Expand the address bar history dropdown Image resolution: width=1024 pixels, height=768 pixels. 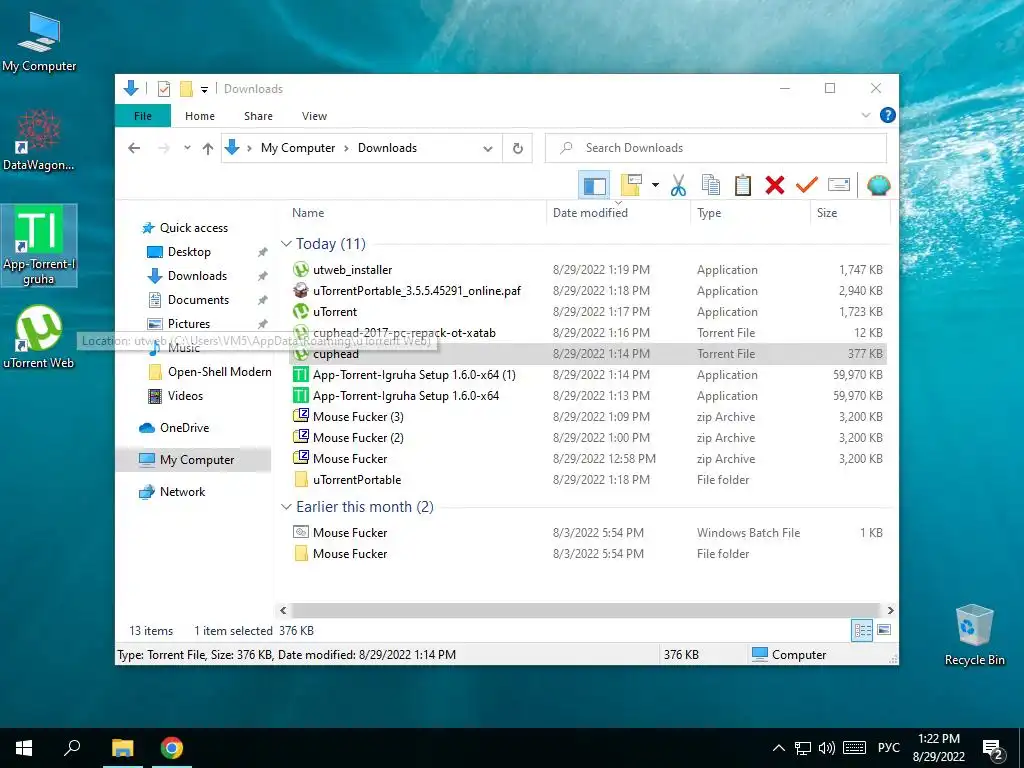[x=488, y=148]
